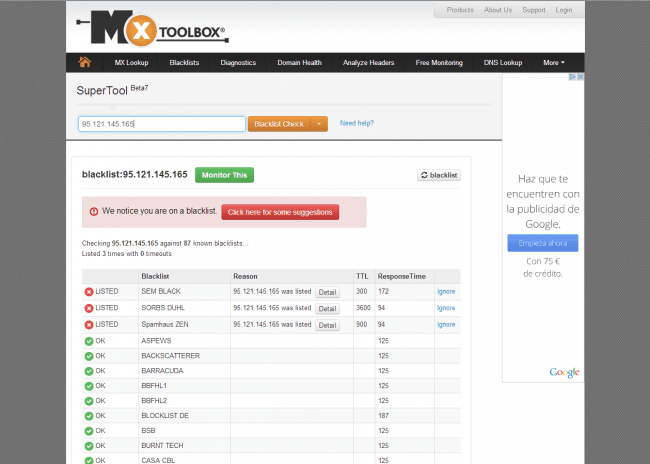
Task: Click the green OK icon for BBFHL2
Action: point(89,401)
